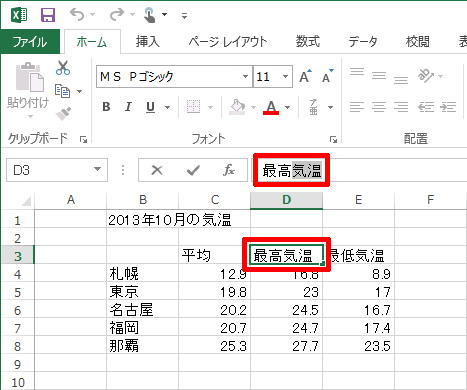Cut selection with scissors icon
Image resolution: width=467 pixels, height=390 pixels.
[x=63, y=68]
